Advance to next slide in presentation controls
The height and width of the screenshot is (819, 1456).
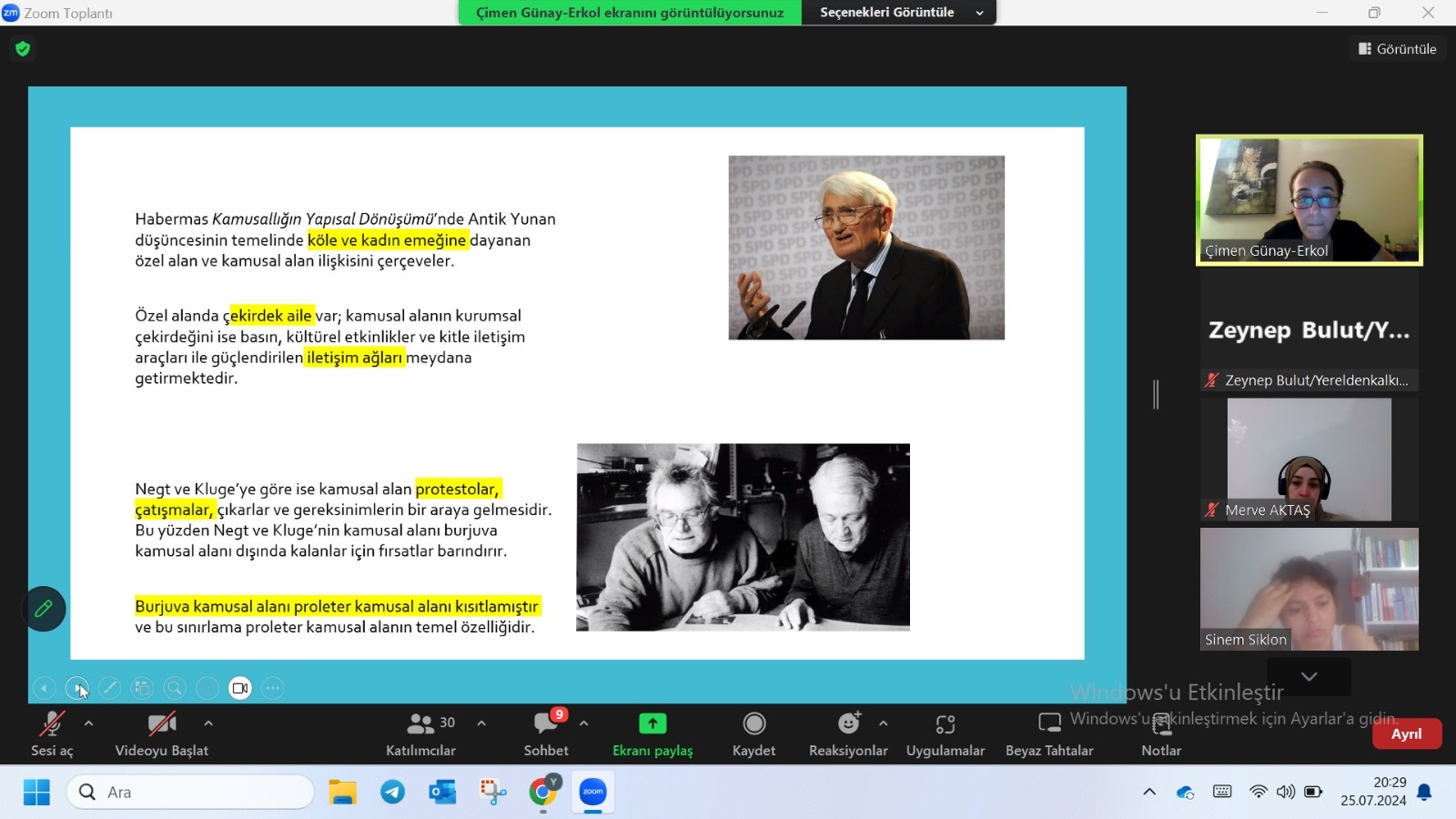pos(76,688)
